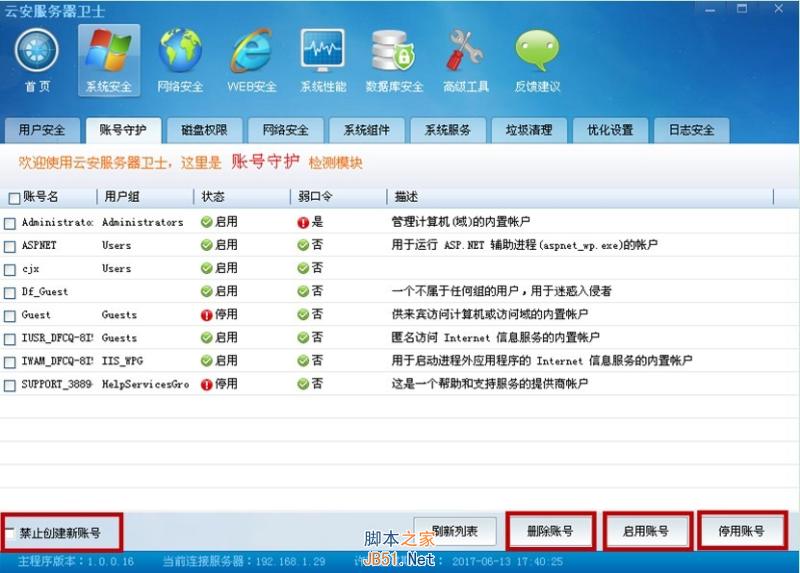Open the WEB安全 browser icon
The image size is (800, 573).
251,53
